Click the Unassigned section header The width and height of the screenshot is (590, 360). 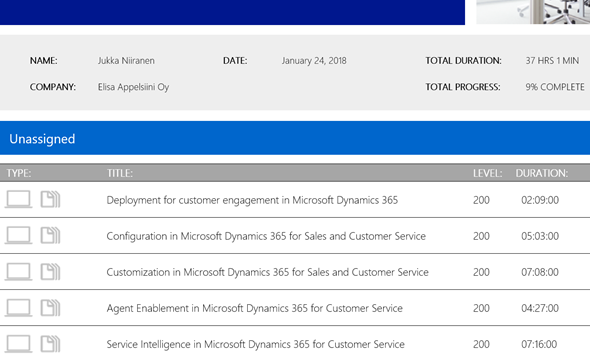[295, 138]
